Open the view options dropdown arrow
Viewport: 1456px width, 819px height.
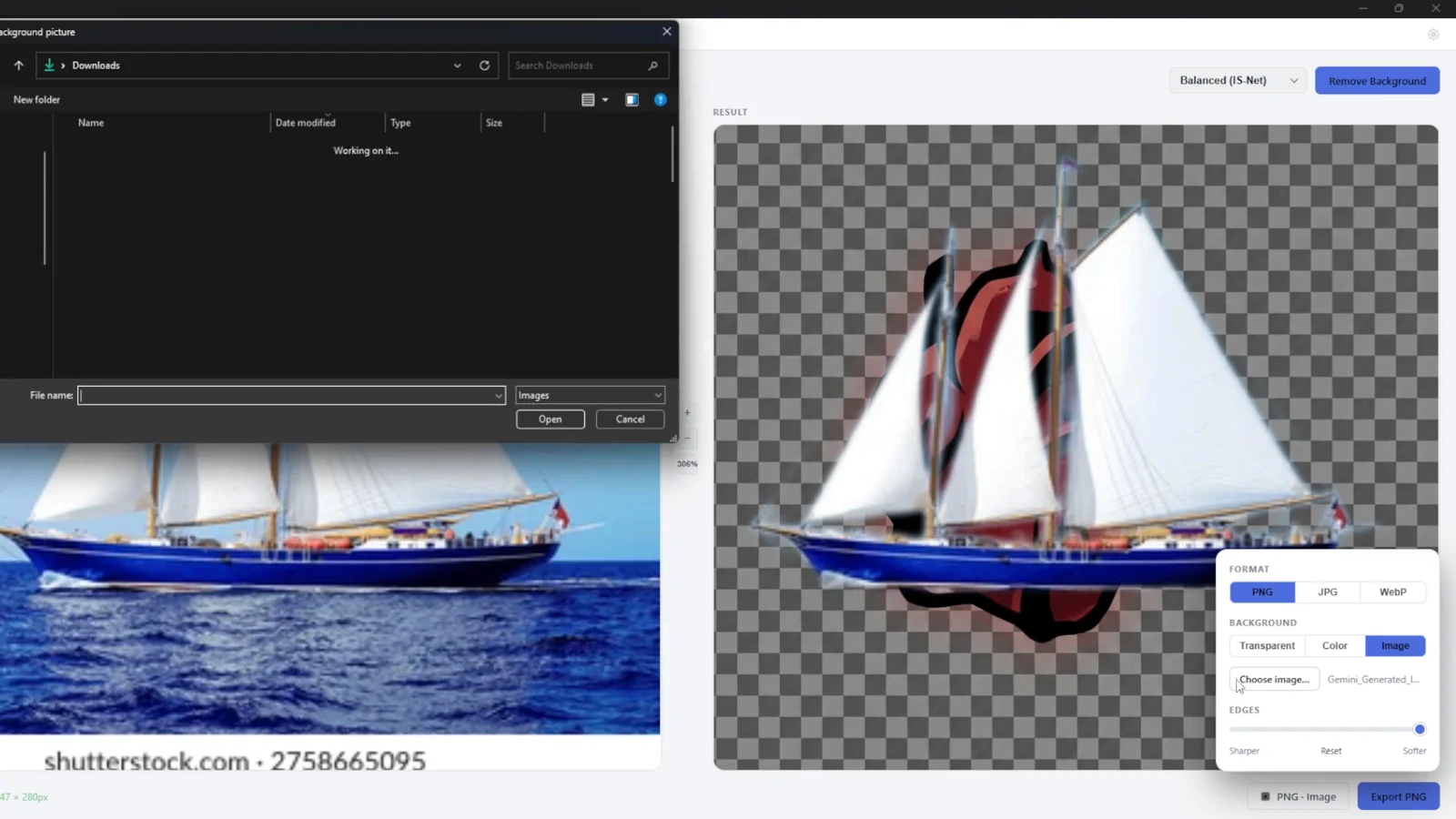[x=605, y=100]
